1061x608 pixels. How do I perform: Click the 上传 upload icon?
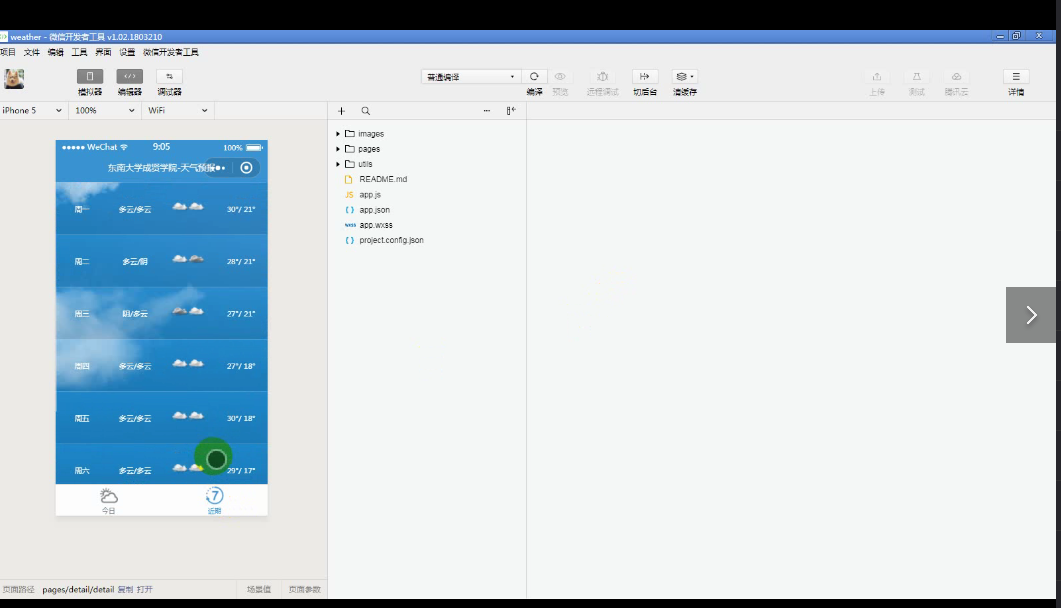[877, 76]
